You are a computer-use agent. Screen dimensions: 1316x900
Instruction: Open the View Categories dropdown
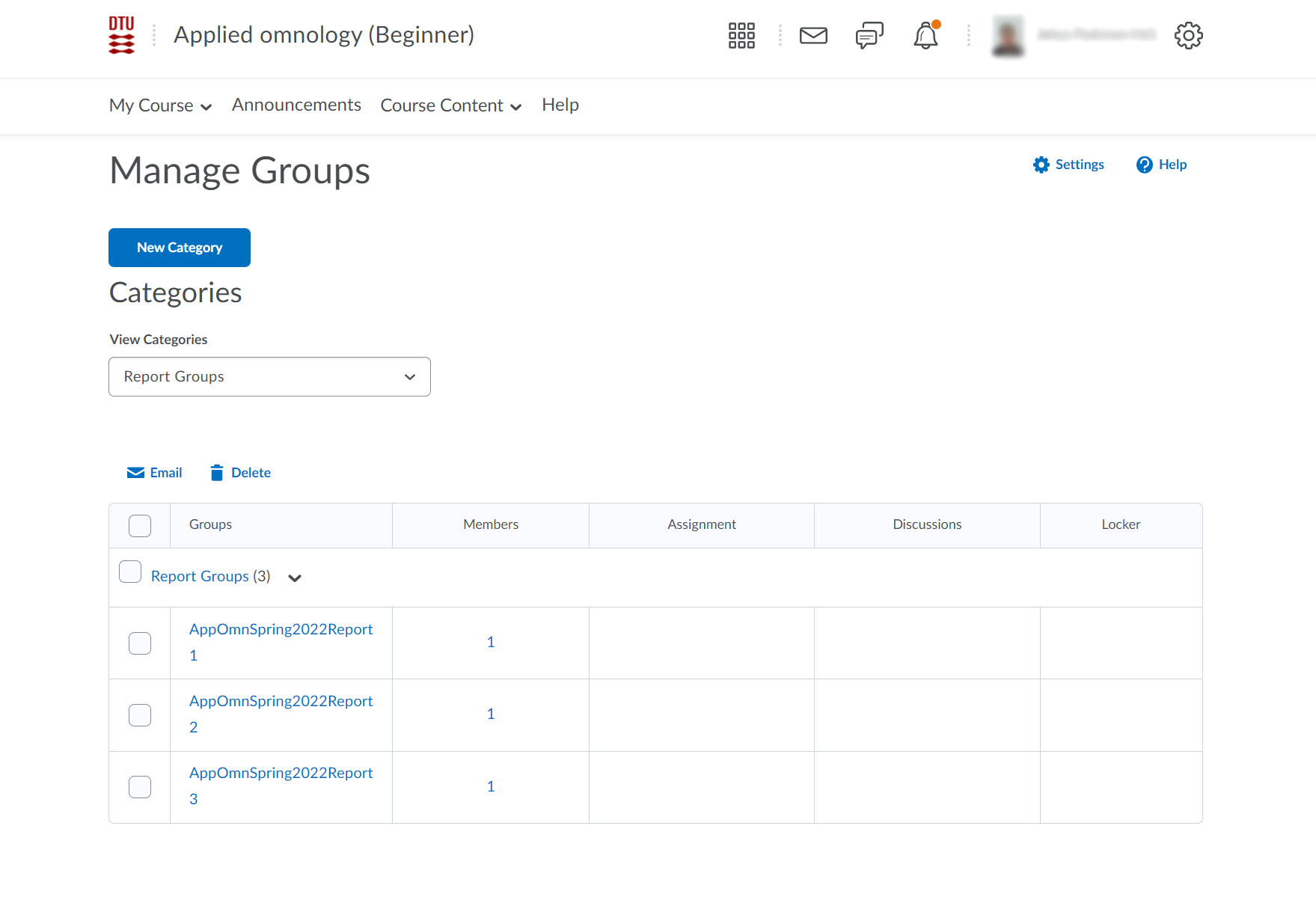click(269, 376)
